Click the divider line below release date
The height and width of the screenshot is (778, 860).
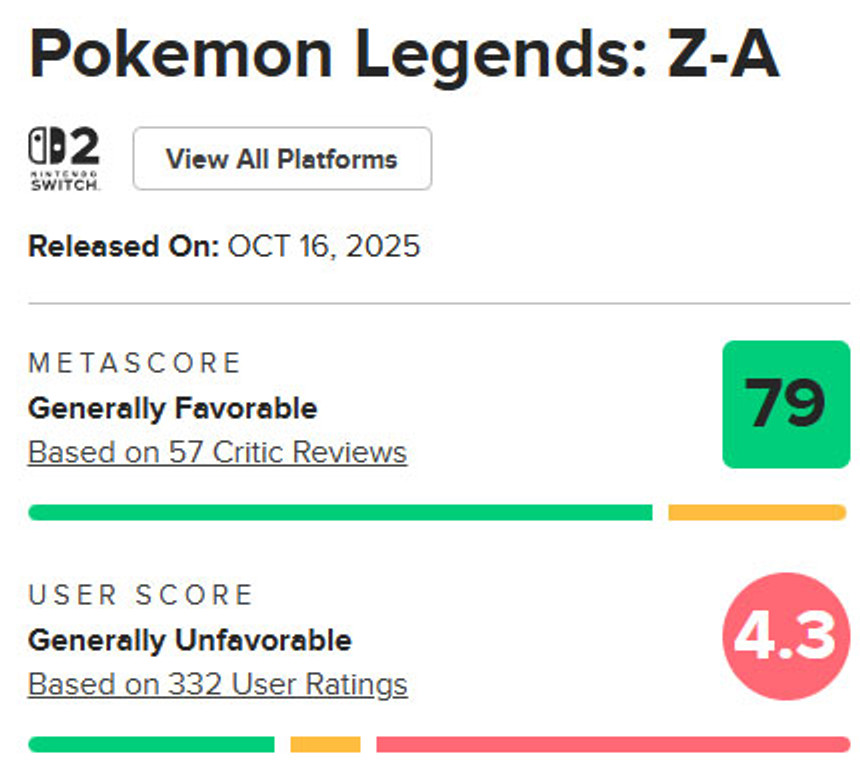point(438,303)
